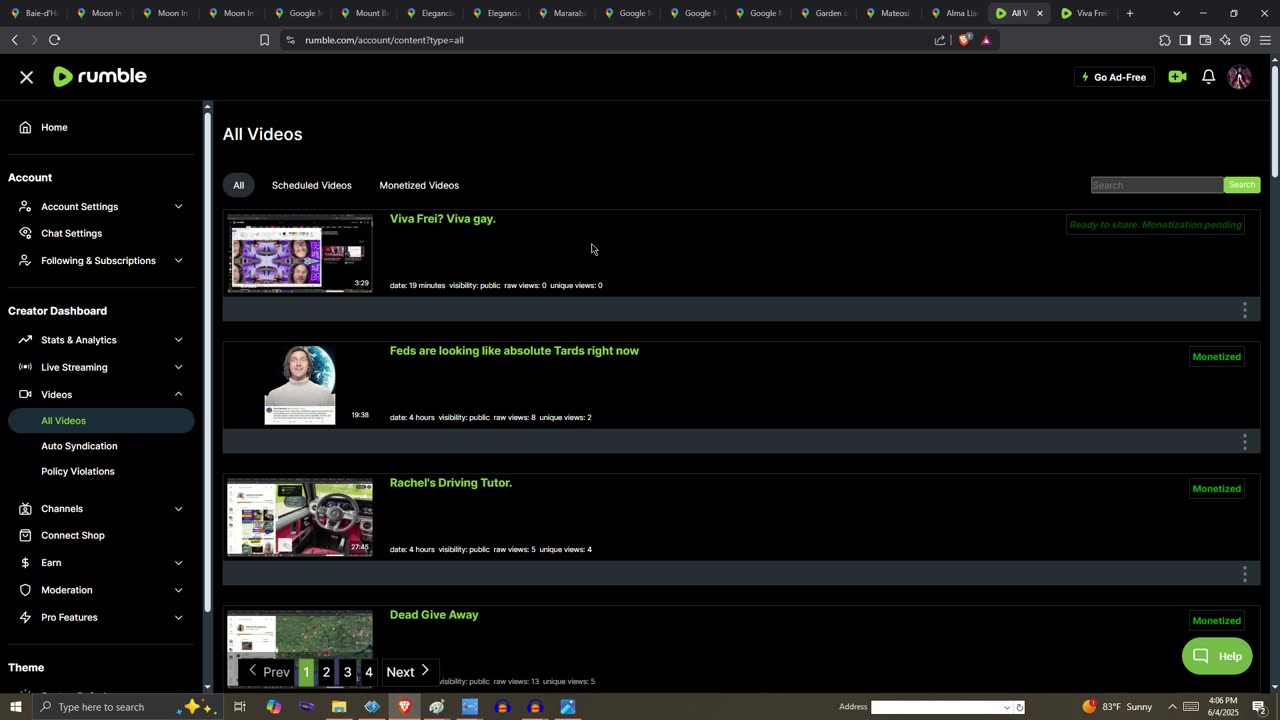Open the Help chat button
Image resolution: width=1280 pixels, height=720 pixels.
point(1217,656)
